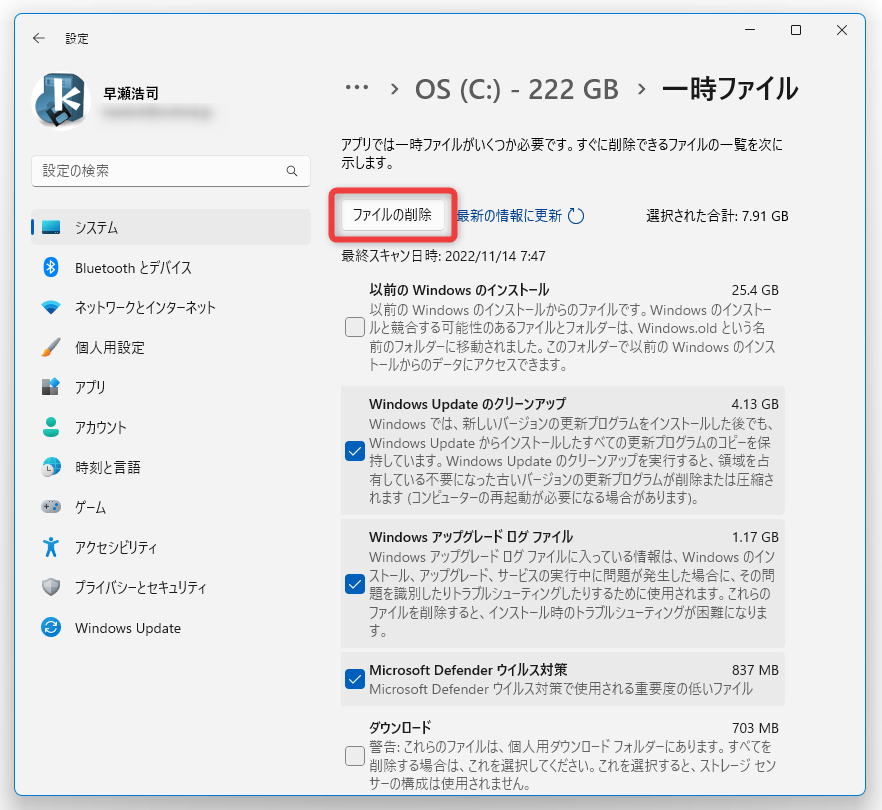Click the 837 MB size value
Image resolution: width=882 pixels, height=810 pixels.
tap(755, 670)
